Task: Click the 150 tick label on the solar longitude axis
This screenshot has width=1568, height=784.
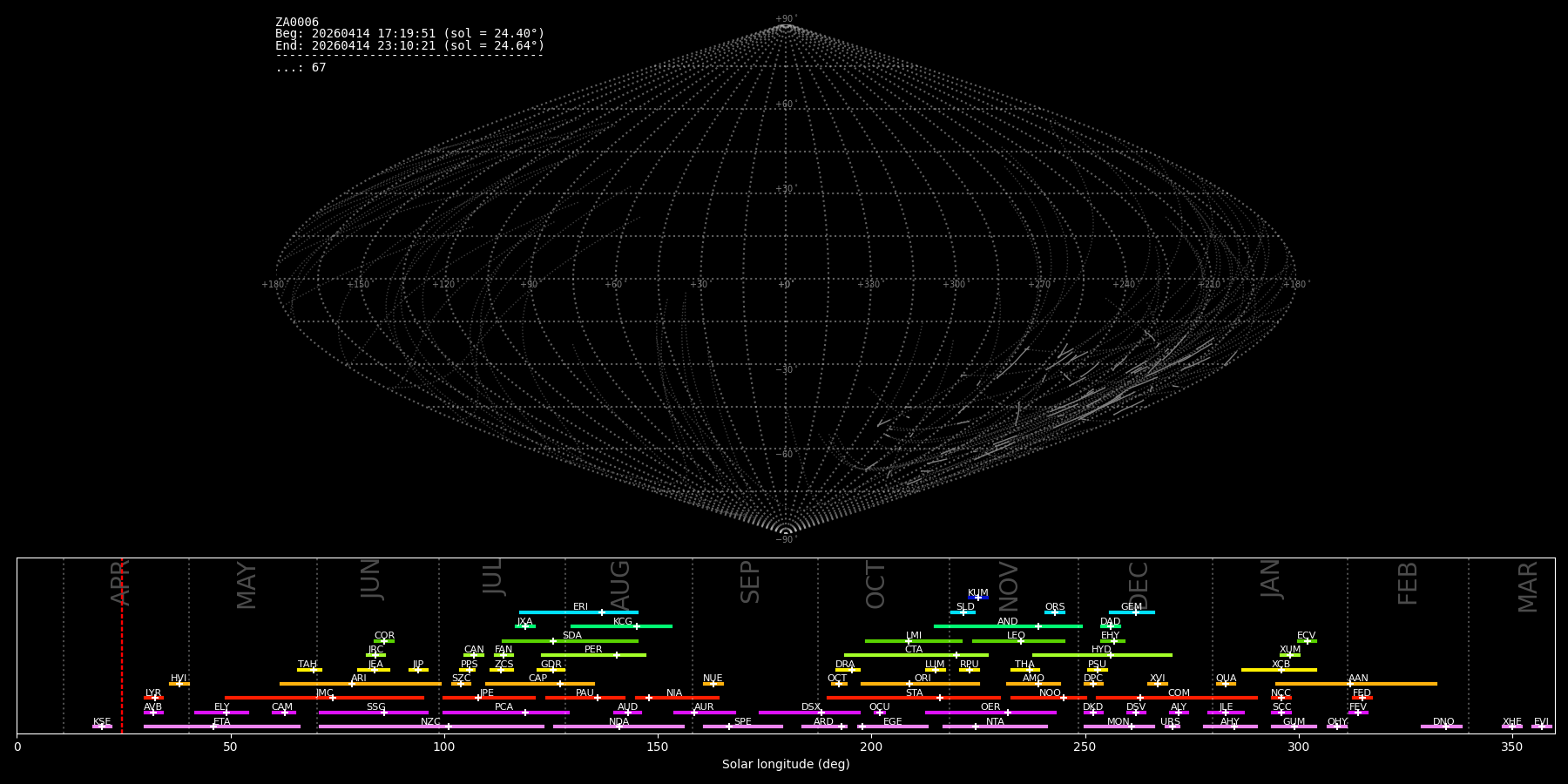Action: [658, 747]
